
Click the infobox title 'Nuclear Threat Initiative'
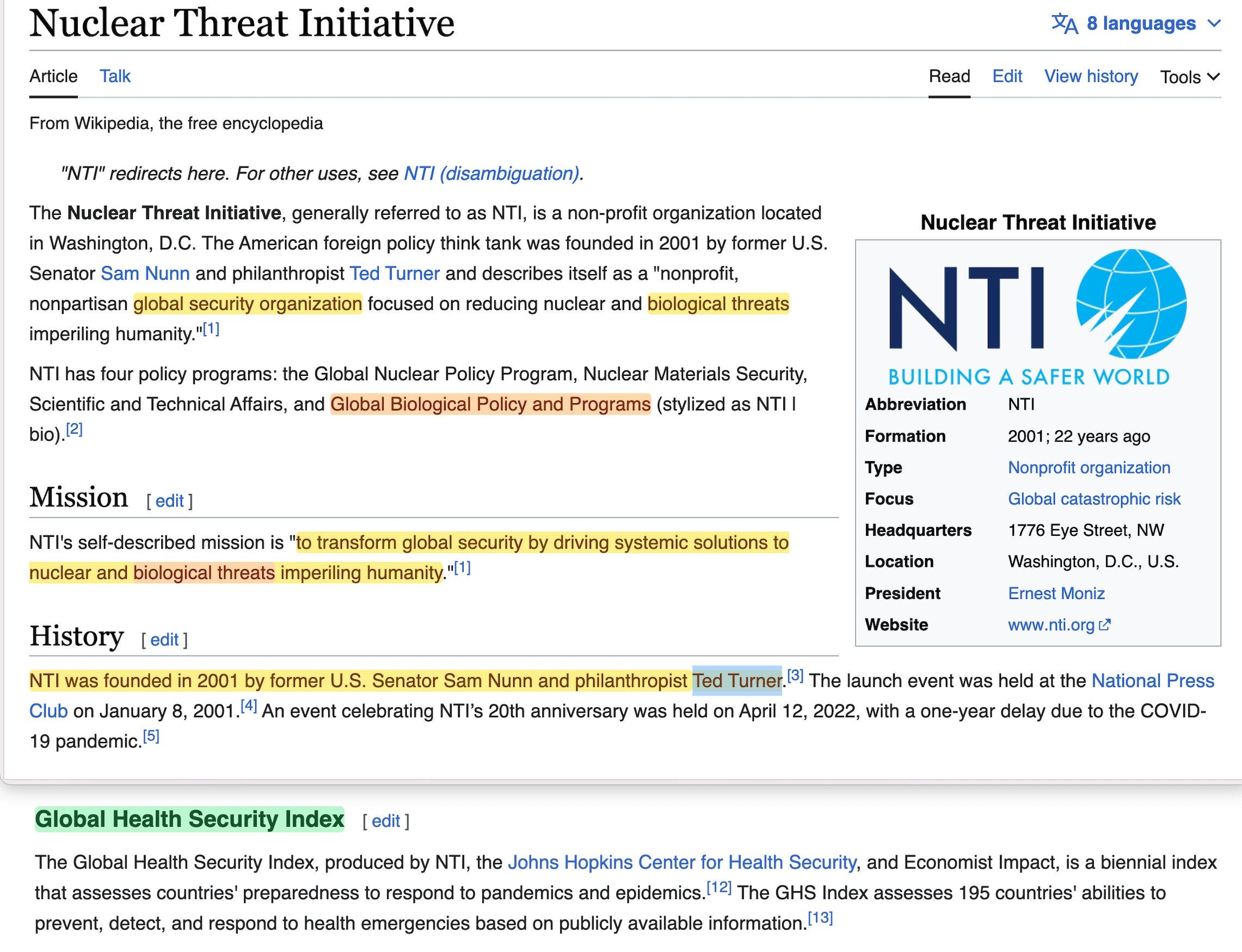[1038, 222]
